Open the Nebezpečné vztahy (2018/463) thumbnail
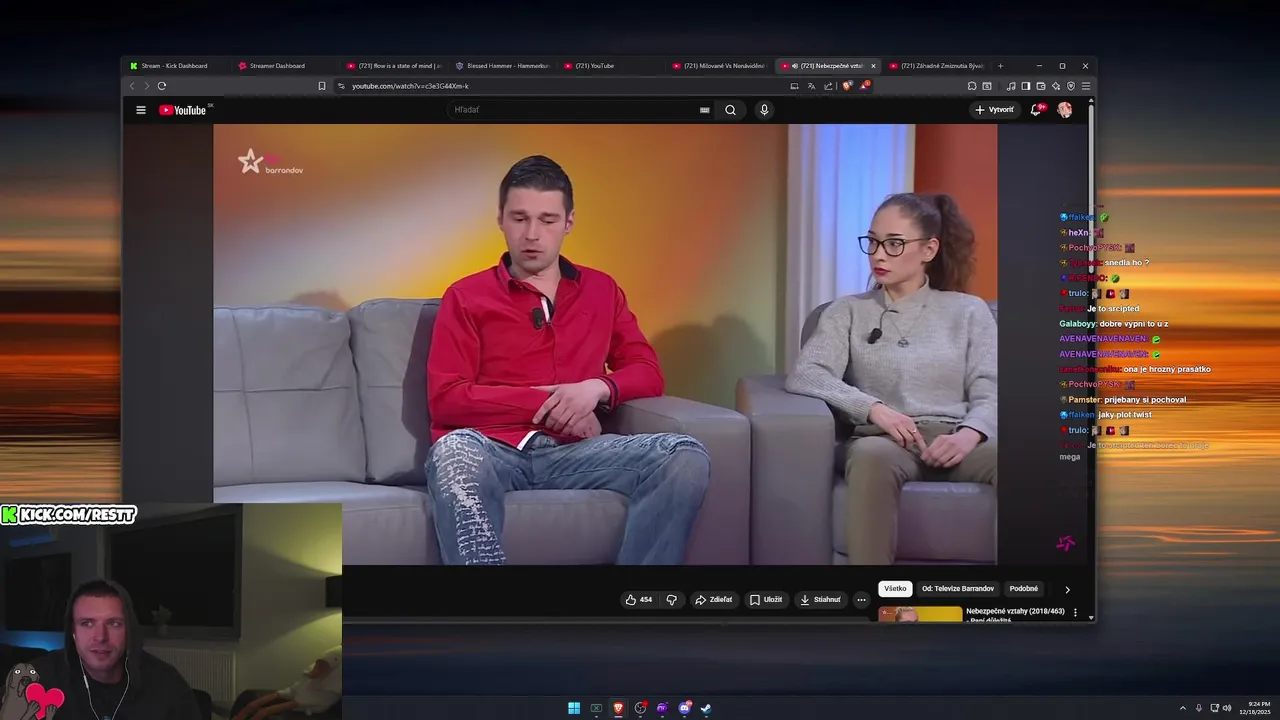Image resolution: width=1280 pixels, height=720 pixels. pos(920,614)
